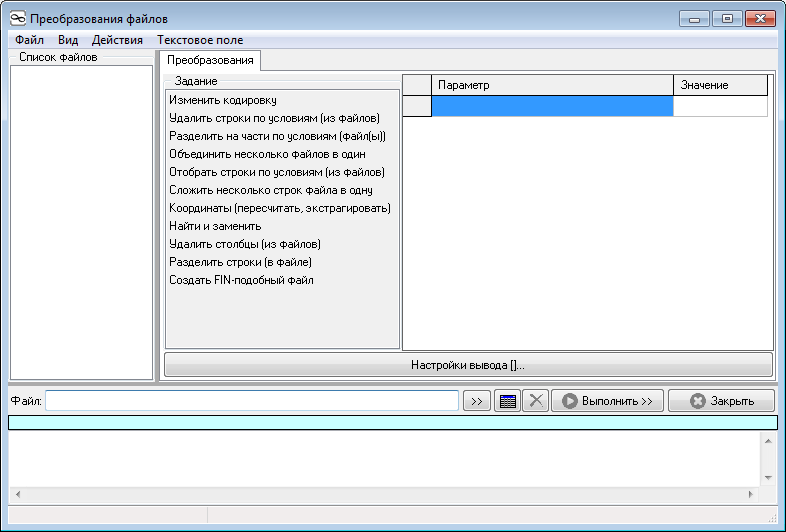
Task: Click the Значение column header
Action: (720, 85)
